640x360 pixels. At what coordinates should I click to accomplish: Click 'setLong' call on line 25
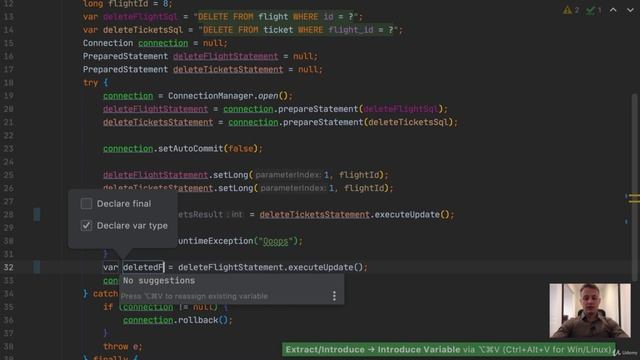coord(230,175)
